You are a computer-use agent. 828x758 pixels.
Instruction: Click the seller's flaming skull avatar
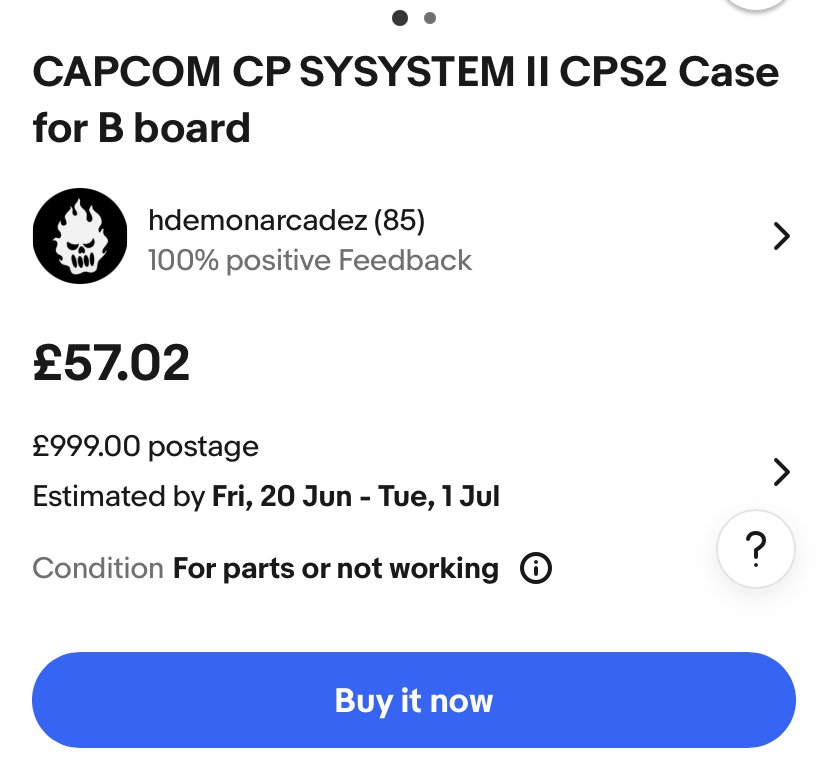point(80,236)
